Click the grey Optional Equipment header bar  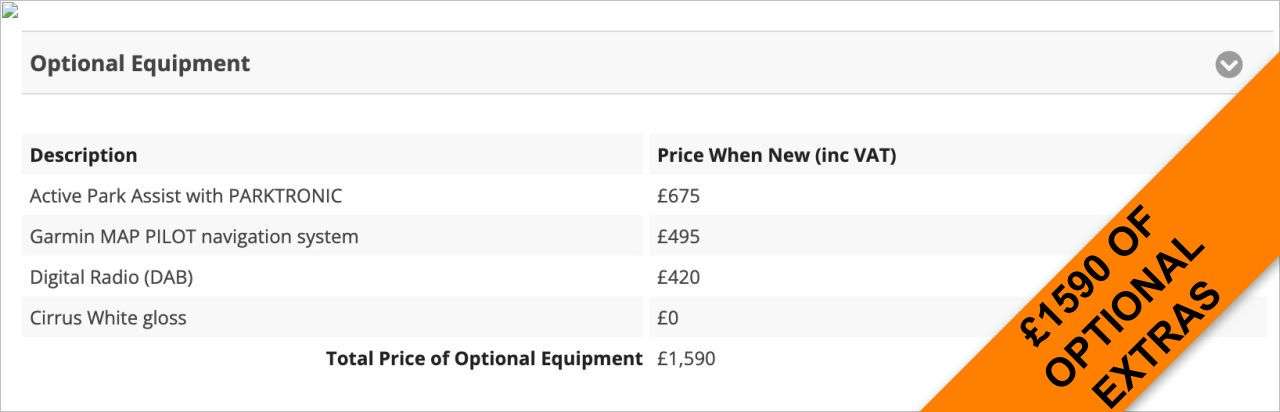tap(640, 63)
